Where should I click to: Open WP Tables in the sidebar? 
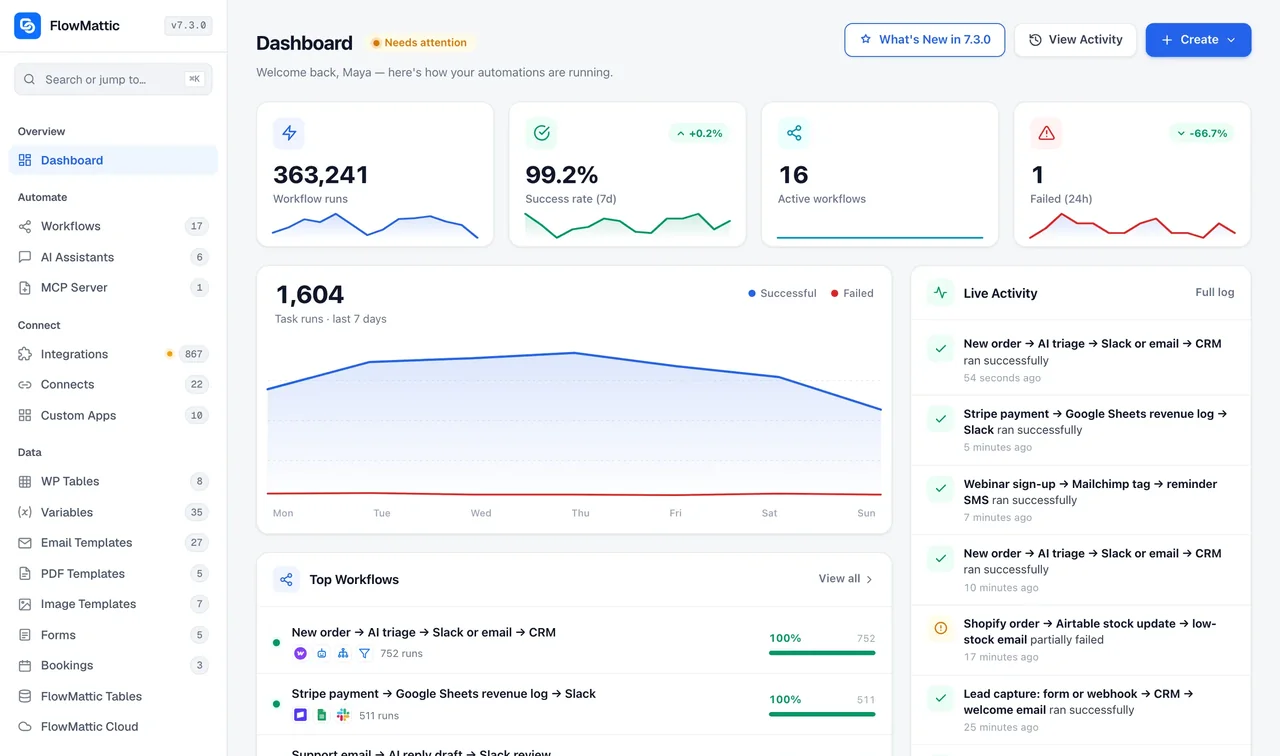113,481
